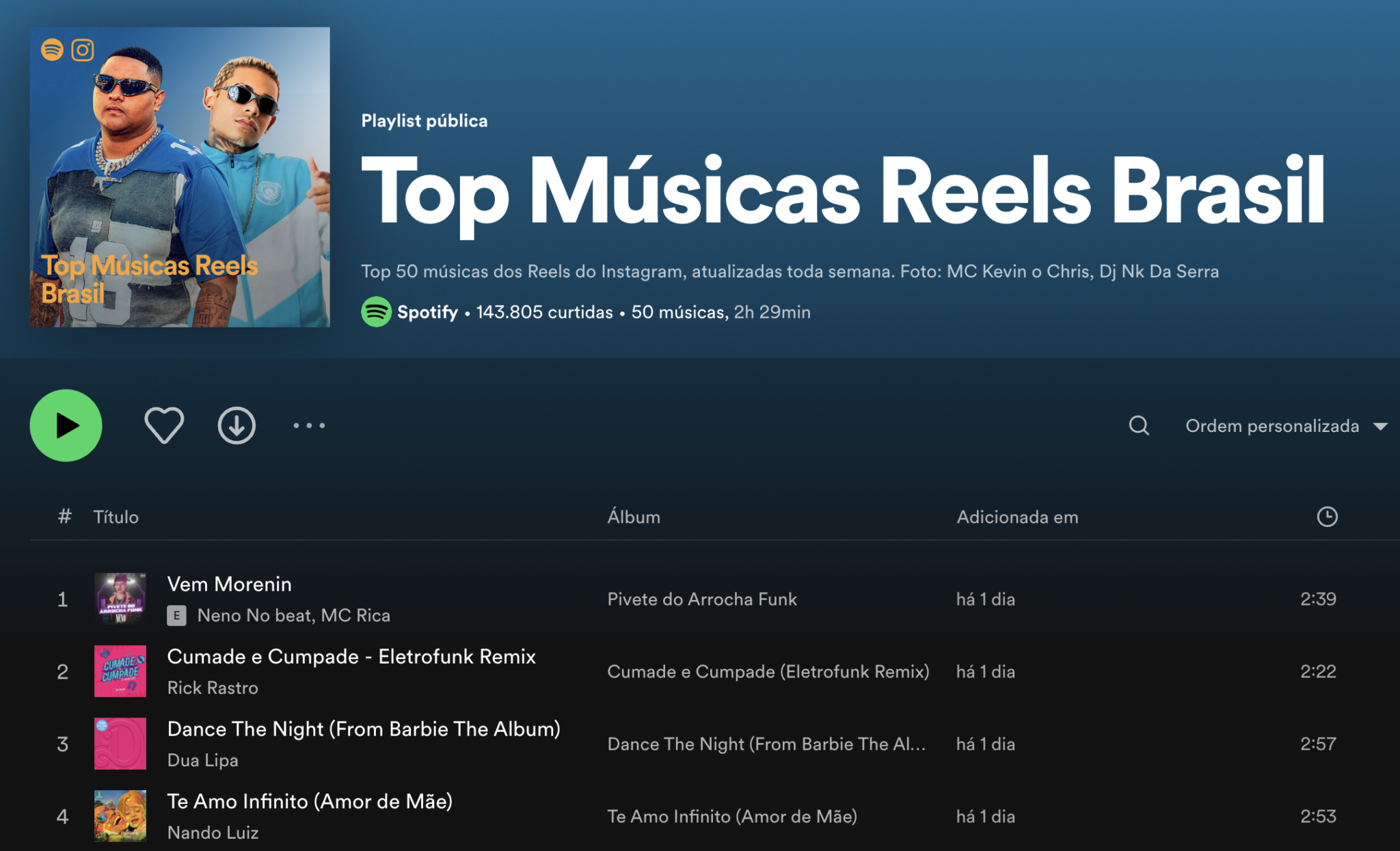Open the Dua Lipa artist page
Viewport: 1400px width, 851px height.
pyautogui.click(x=202, y=760)
